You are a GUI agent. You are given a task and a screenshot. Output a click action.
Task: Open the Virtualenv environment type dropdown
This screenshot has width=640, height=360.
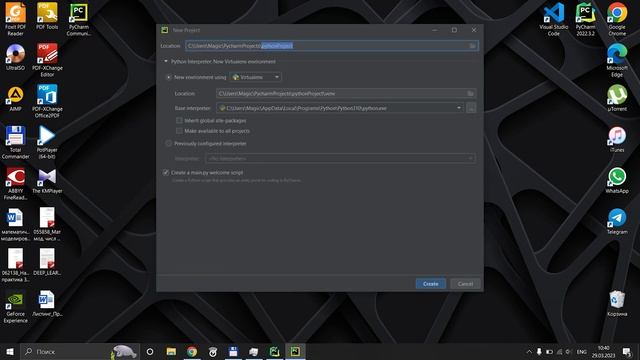point(256,77)
